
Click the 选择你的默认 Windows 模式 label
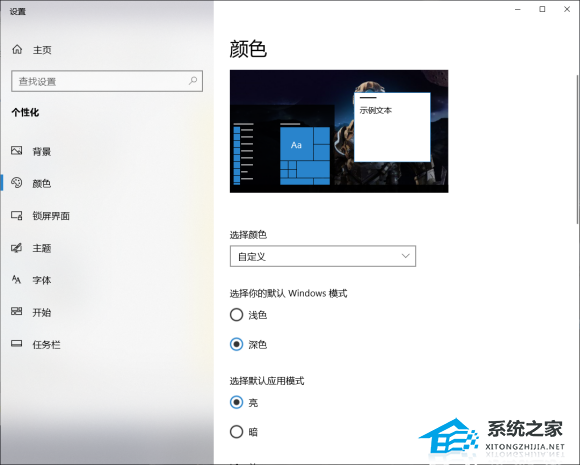coord(289,293)
